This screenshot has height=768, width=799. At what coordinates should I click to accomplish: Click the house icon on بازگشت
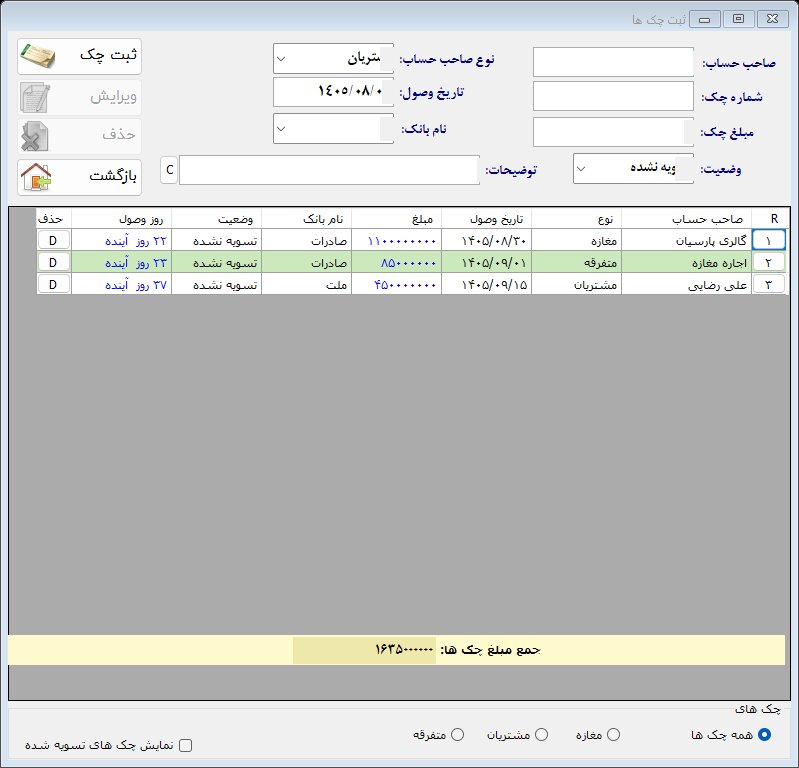(36, 177)
